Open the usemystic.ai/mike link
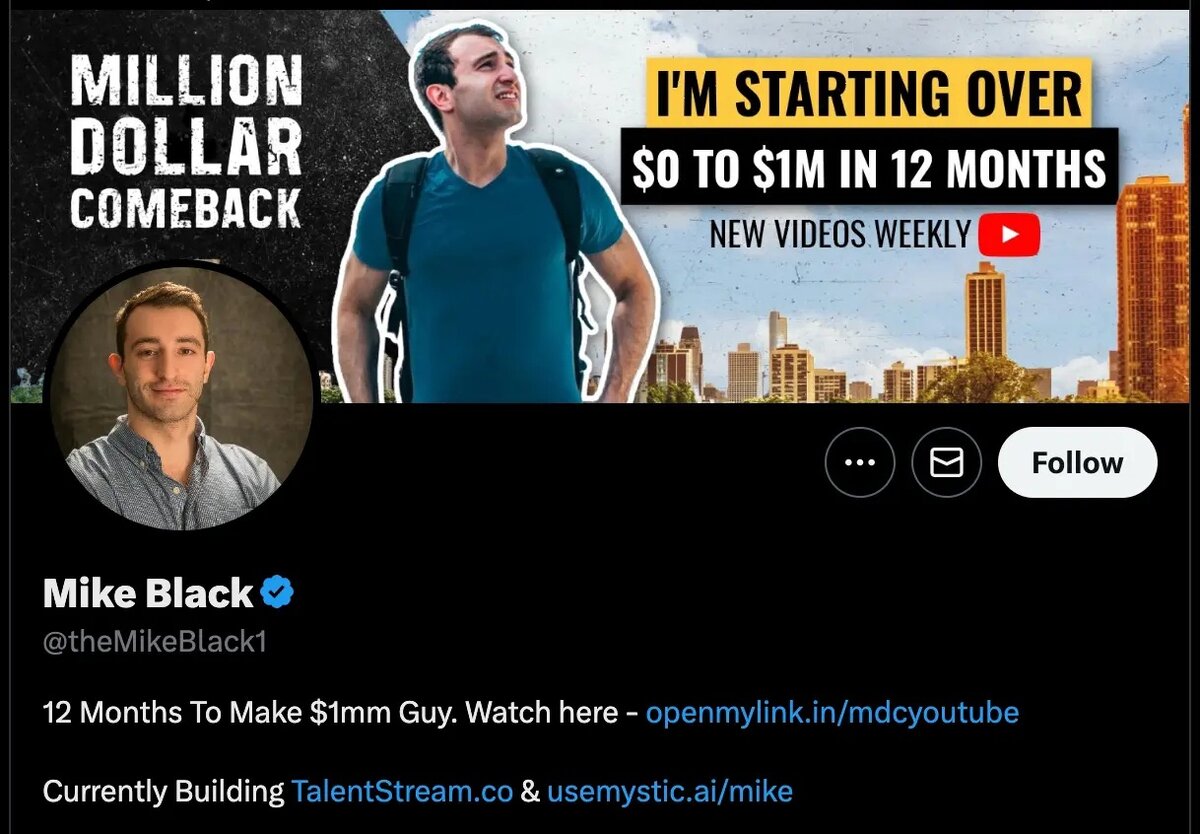This screenshot has width=1200, height=834. click(x=669, y=792)
